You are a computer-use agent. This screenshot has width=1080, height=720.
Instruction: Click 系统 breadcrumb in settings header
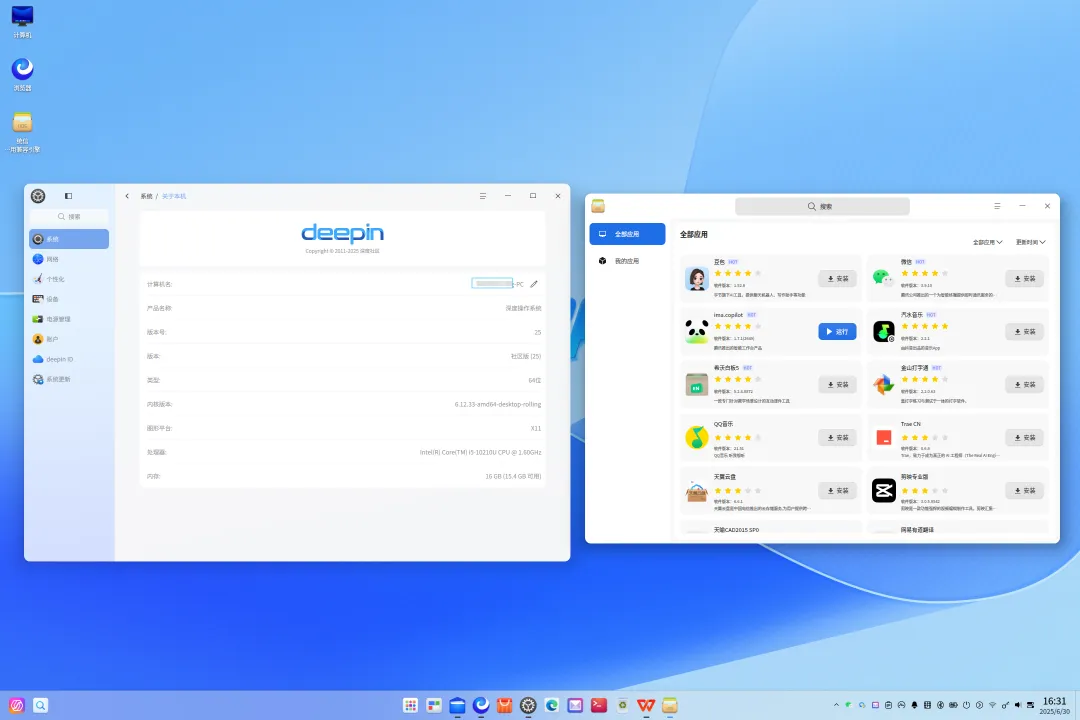pos(146,196)
